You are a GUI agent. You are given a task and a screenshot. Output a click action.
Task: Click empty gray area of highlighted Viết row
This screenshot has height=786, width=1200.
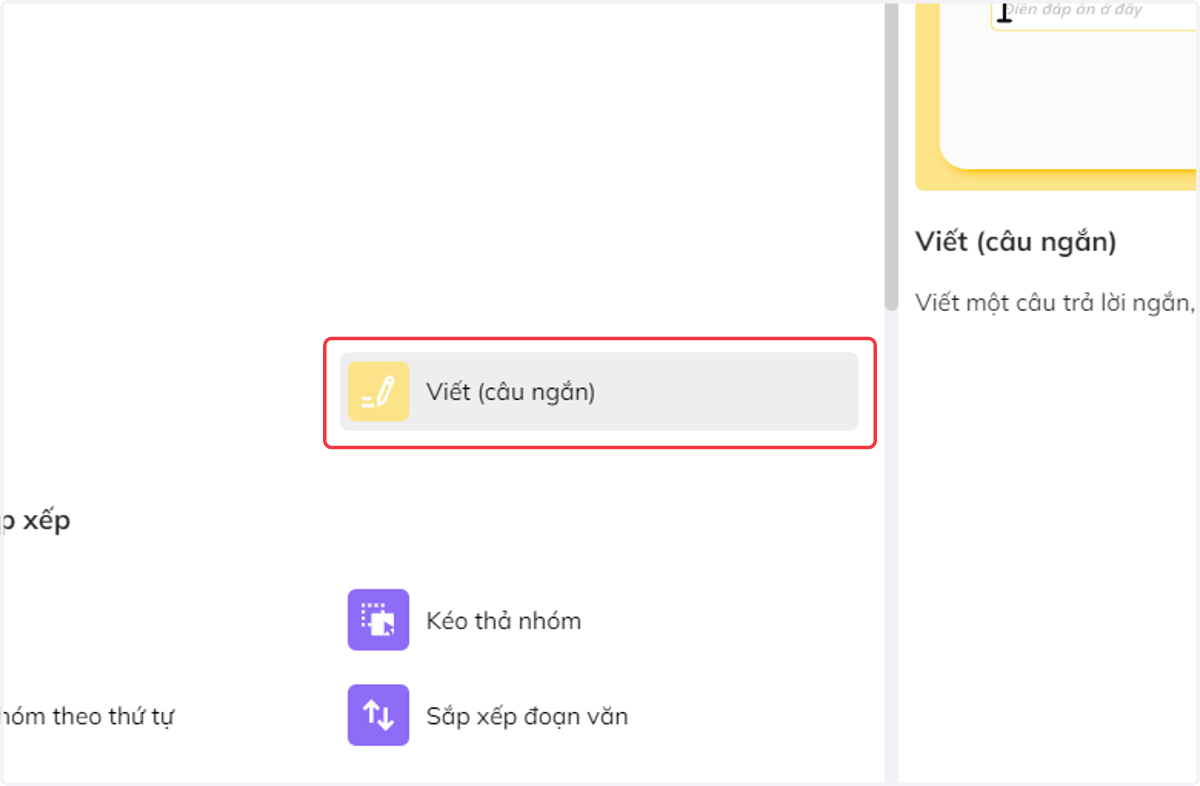point(725,391)
